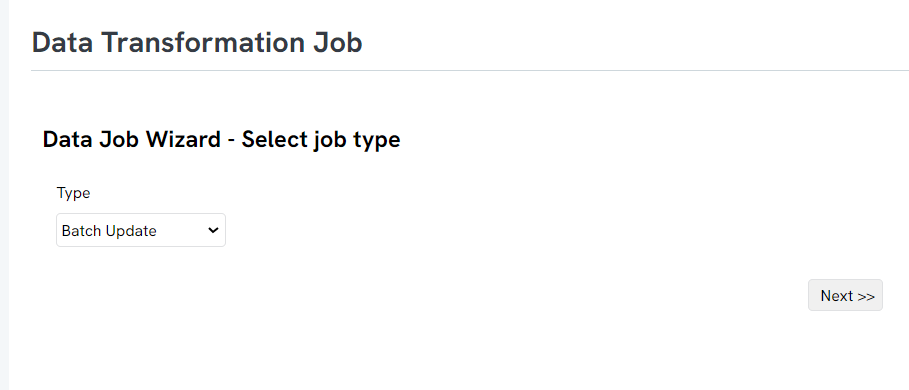The height and width of the screenshot is (390, 909).
Task: Click the word Update in the select box
Action: (134, 231)
